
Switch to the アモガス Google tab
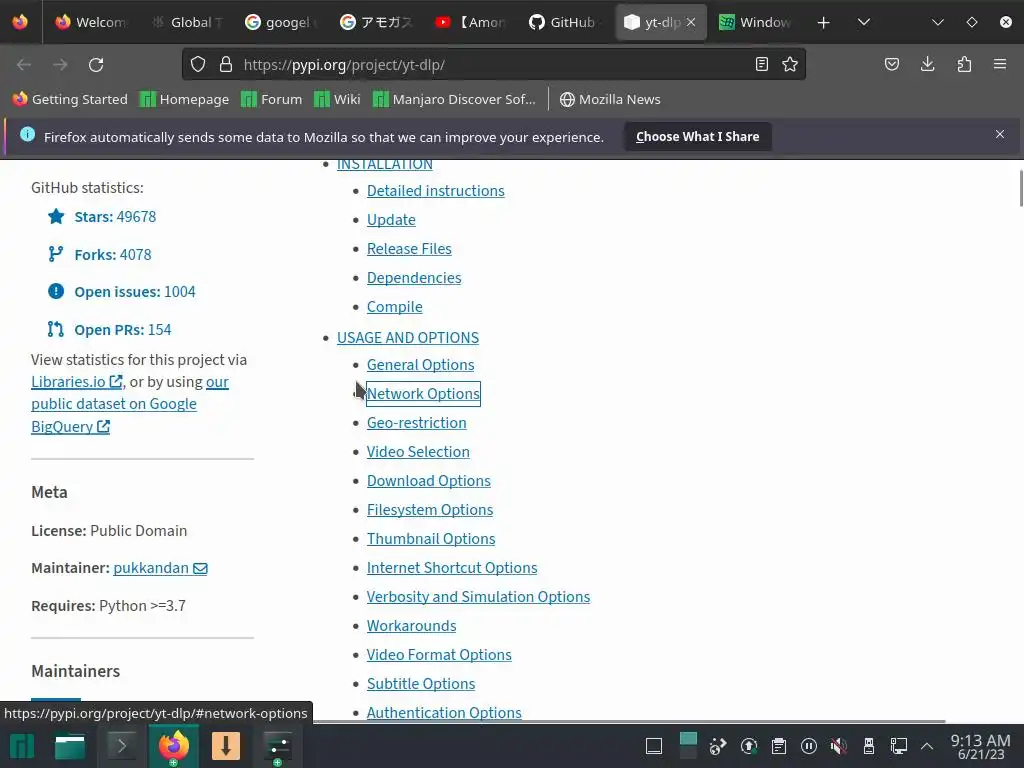point(377,22)
